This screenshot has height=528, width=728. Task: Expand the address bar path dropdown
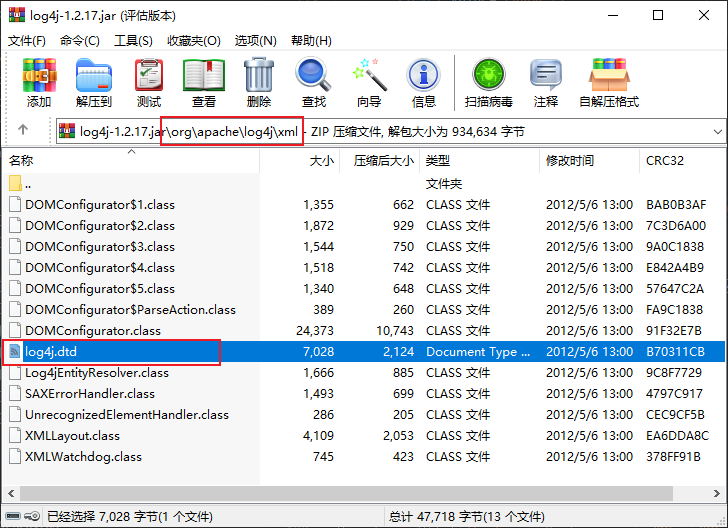[717, 132]
